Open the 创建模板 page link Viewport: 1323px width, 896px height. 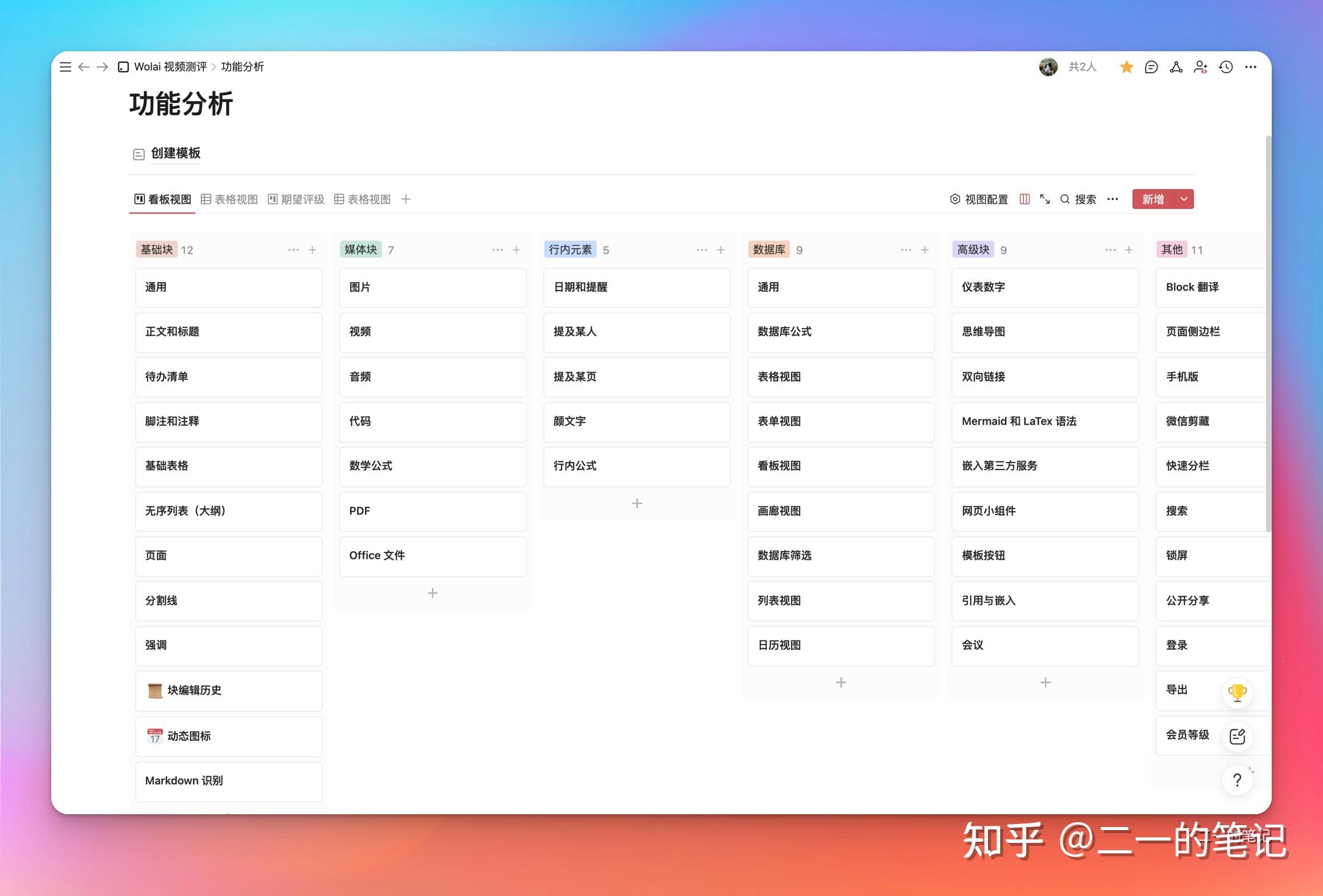point(175,154)
